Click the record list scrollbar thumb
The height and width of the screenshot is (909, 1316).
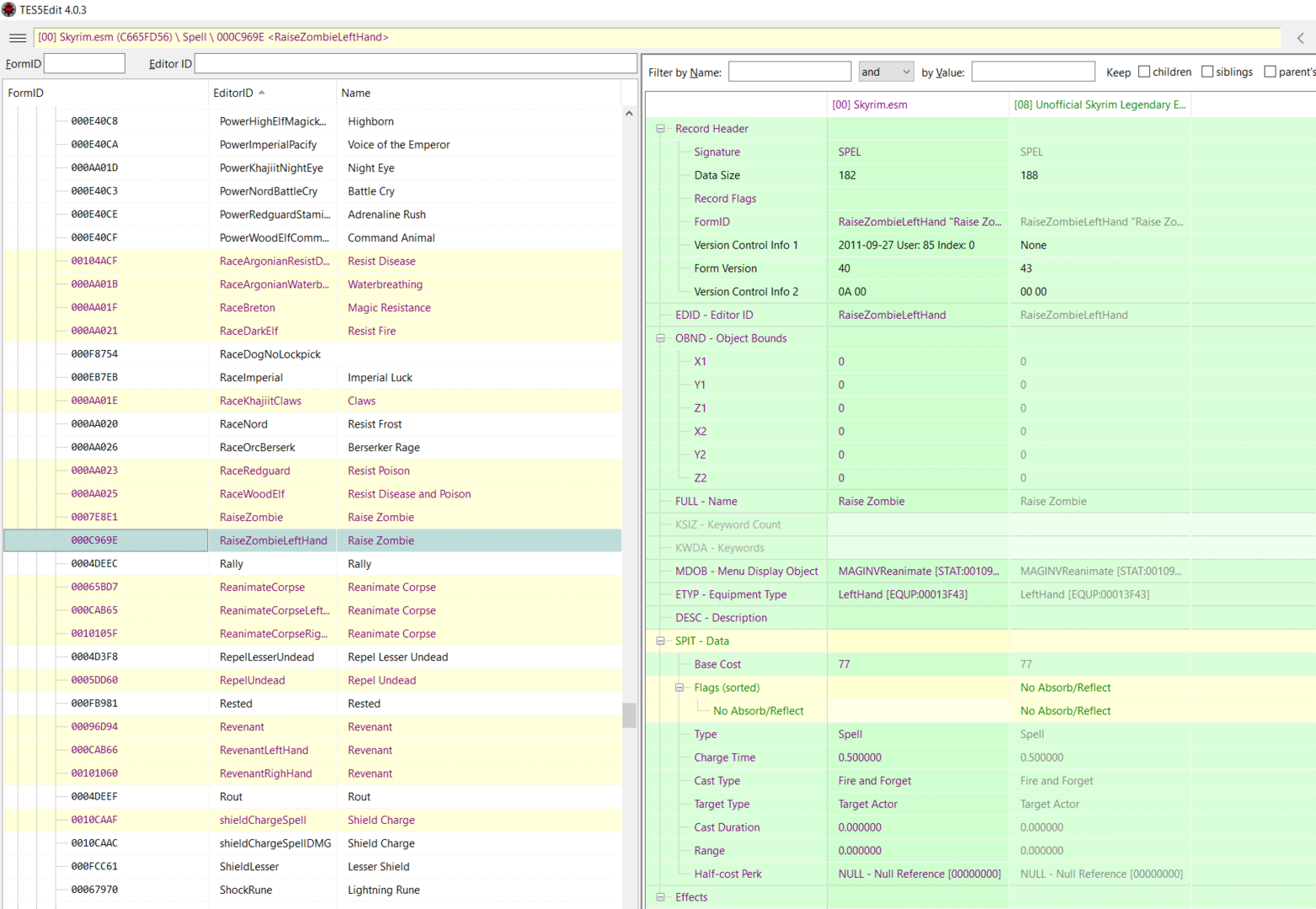[x=629, y=715]
